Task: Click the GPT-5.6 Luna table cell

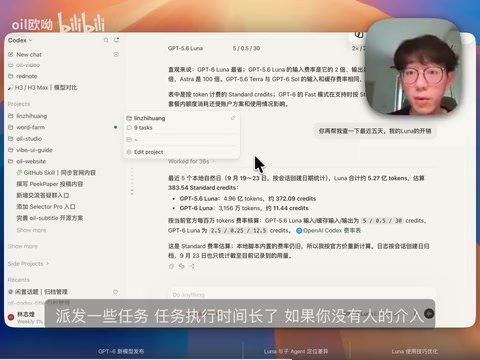Action: pyautogui.click(x=185, y=48)
